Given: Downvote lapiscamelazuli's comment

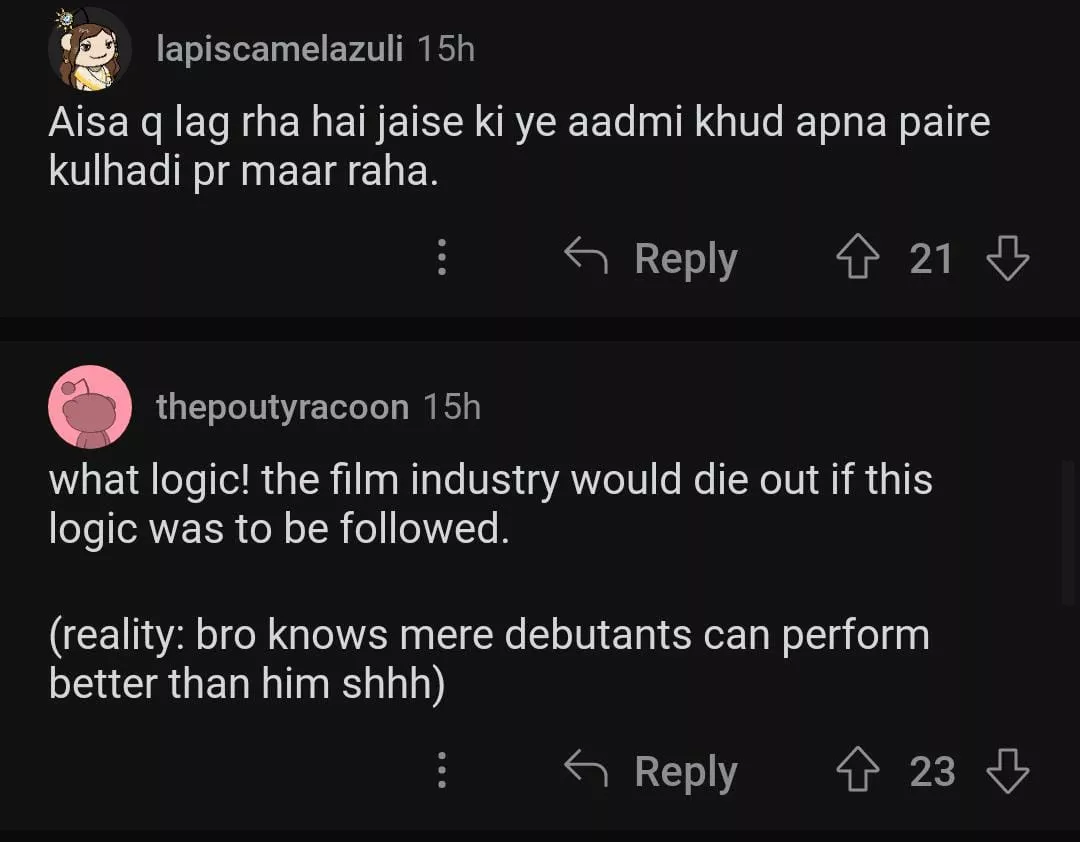Looking at the screenshot, I should point(1007,259).
